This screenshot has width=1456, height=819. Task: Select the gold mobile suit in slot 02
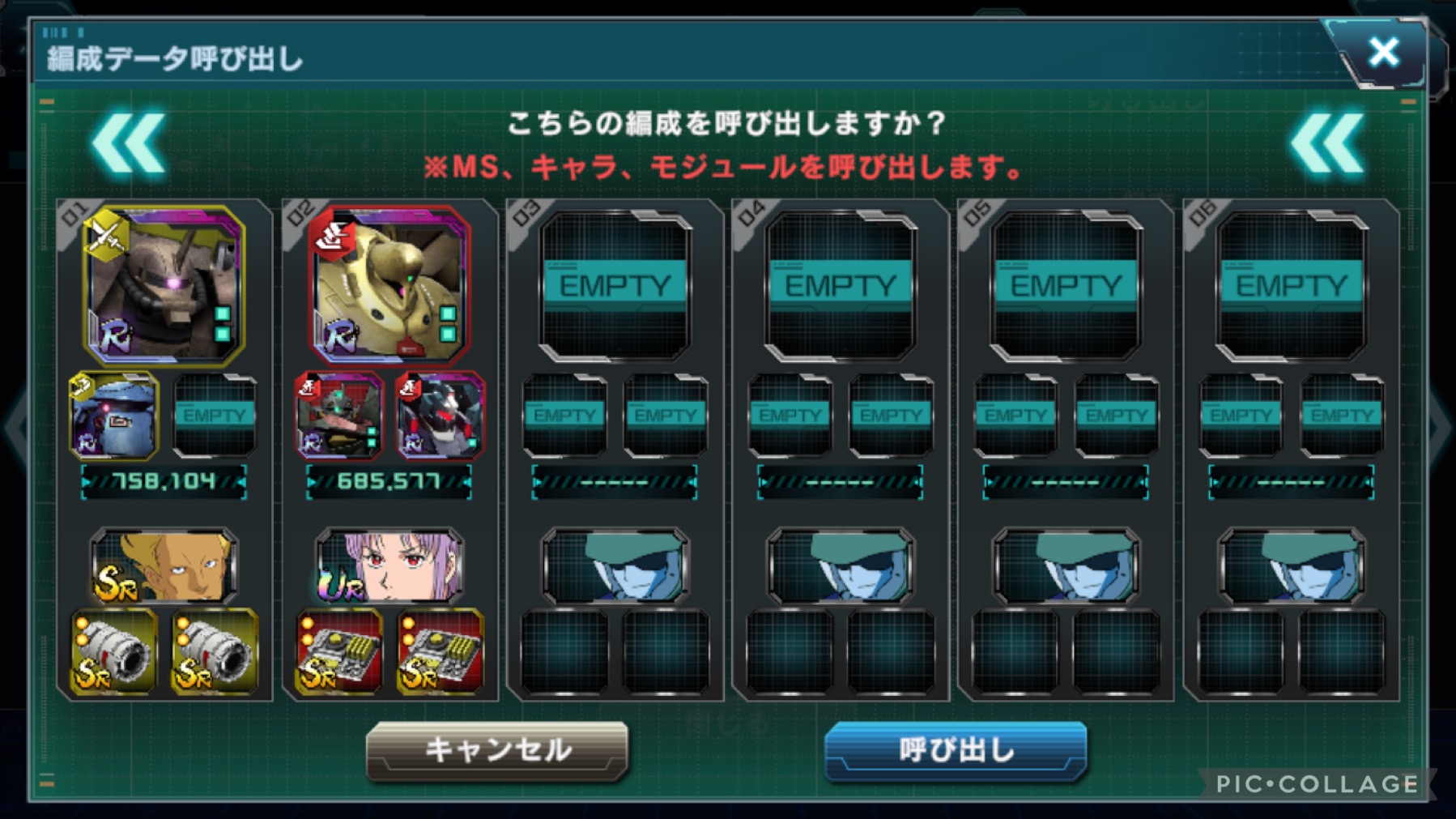coord(389,285)
